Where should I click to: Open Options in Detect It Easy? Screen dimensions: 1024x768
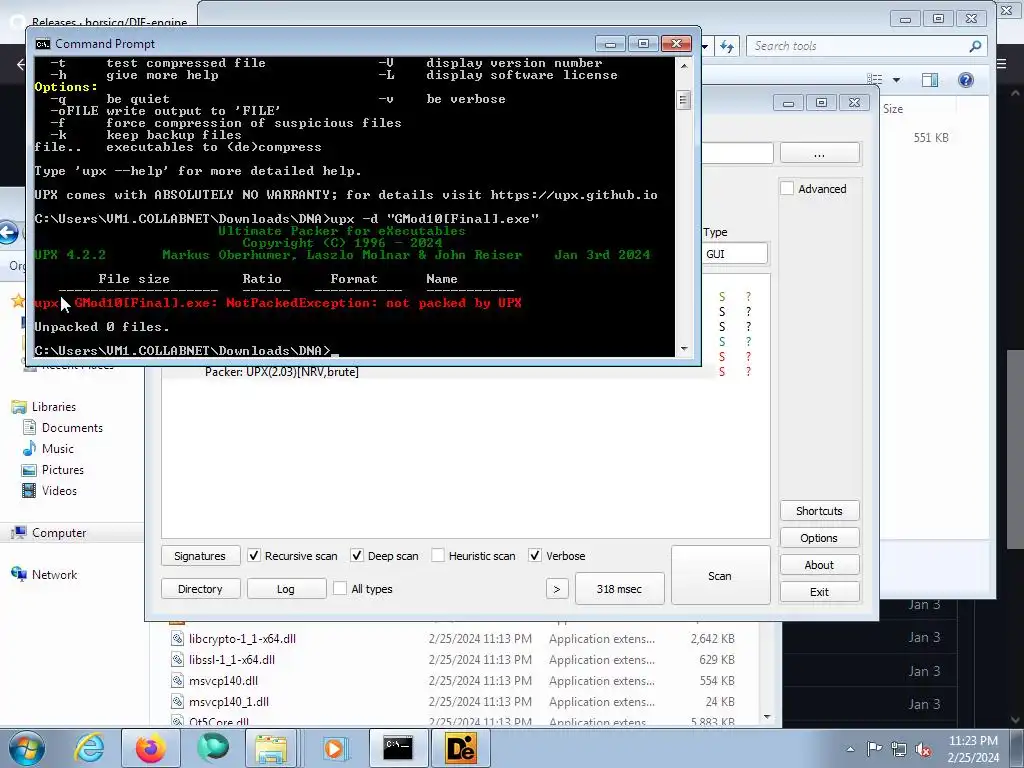819,537
